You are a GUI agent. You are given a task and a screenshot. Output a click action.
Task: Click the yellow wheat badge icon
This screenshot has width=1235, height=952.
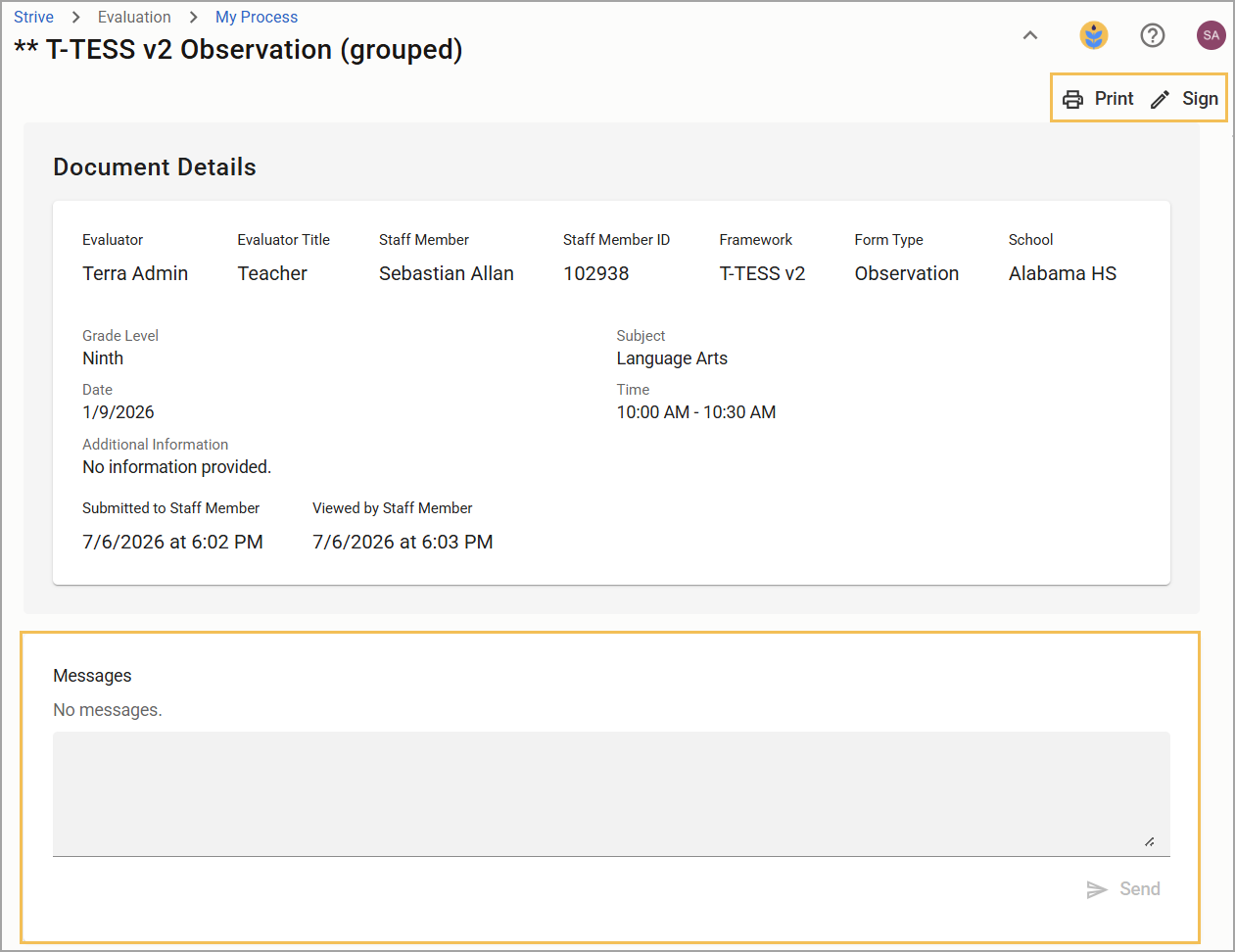[1094, 35]
